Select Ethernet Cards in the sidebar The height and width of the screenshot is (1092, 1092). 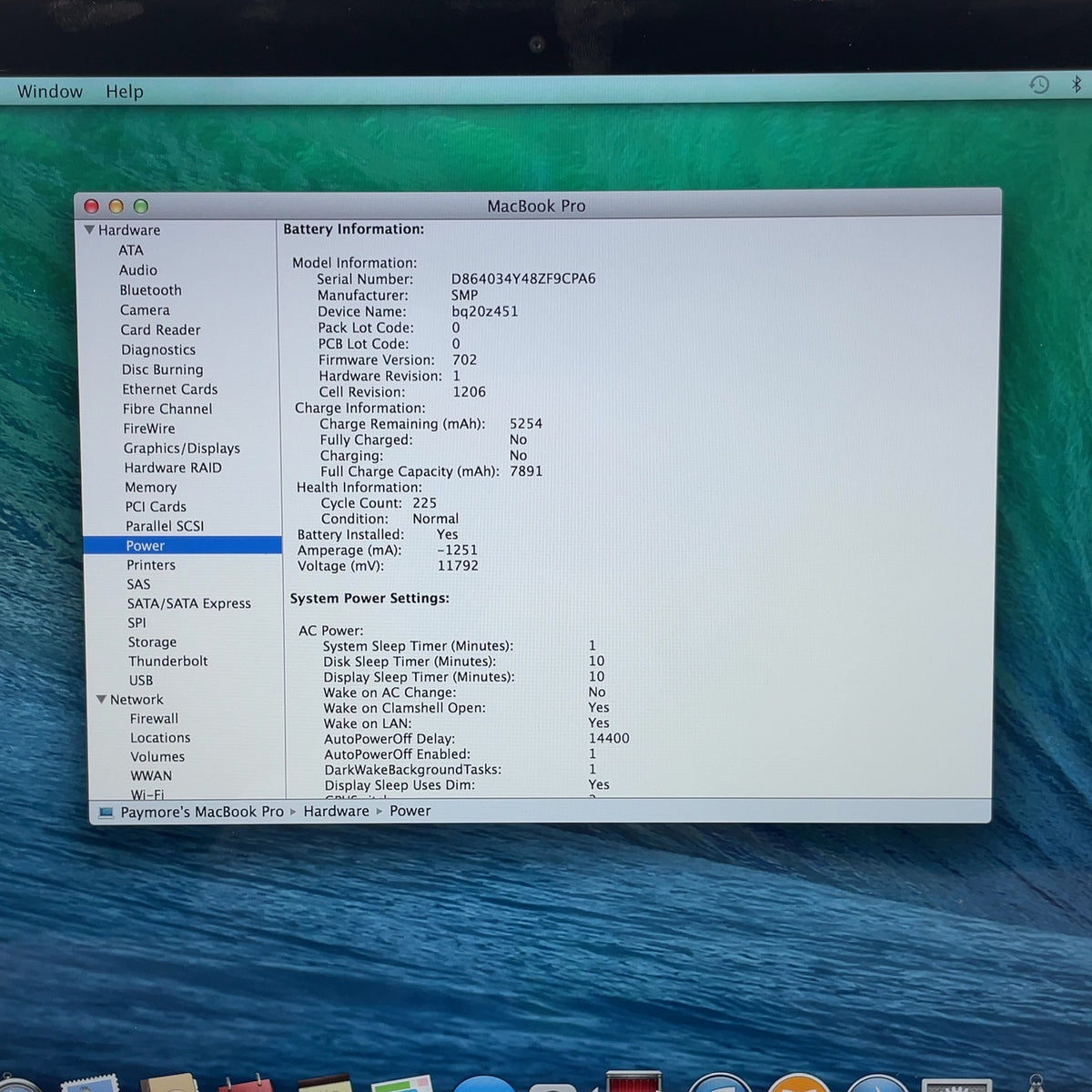click(x=170, y=389)
